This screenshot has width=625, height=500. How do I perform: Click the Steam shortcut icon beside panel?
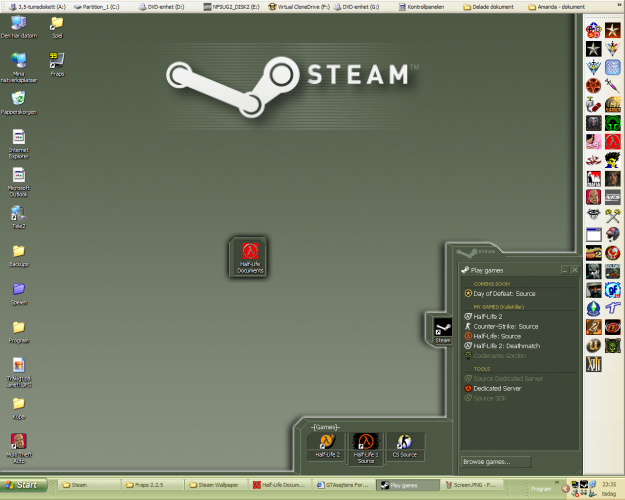tap(441, 330)
